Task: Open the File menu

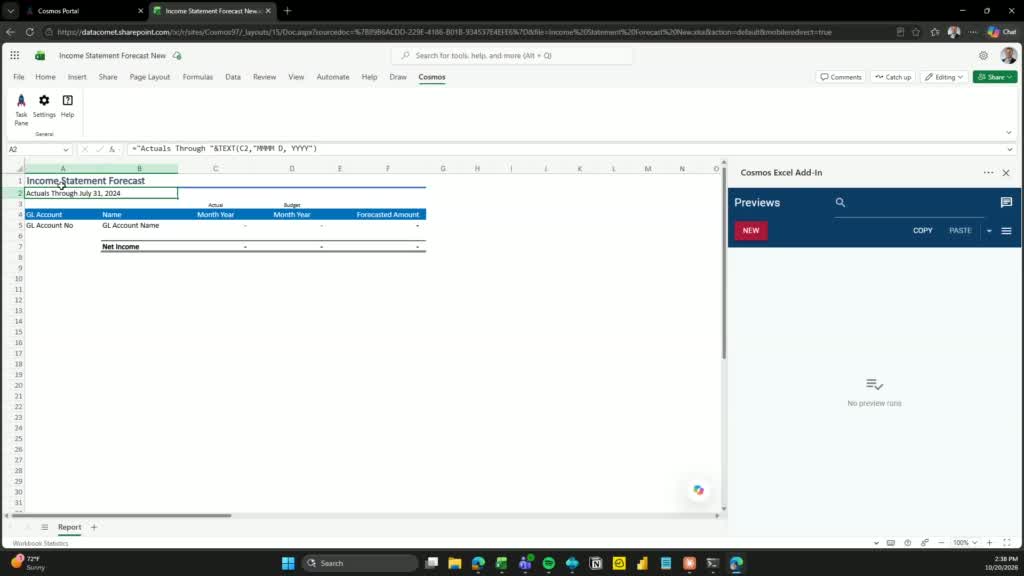Action: (18, 77)
